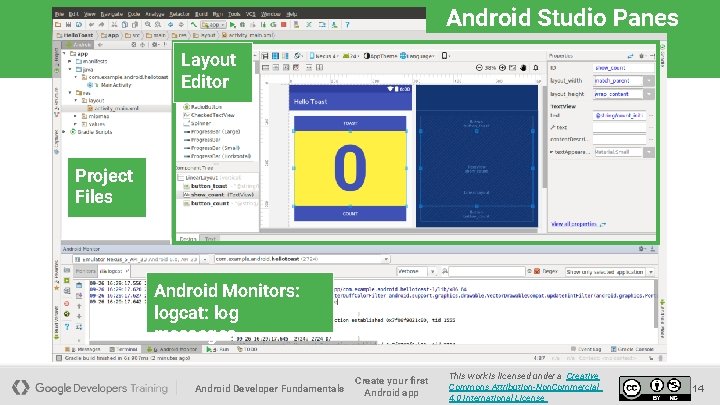Click the COUNT button in design preview

point(350,214)
